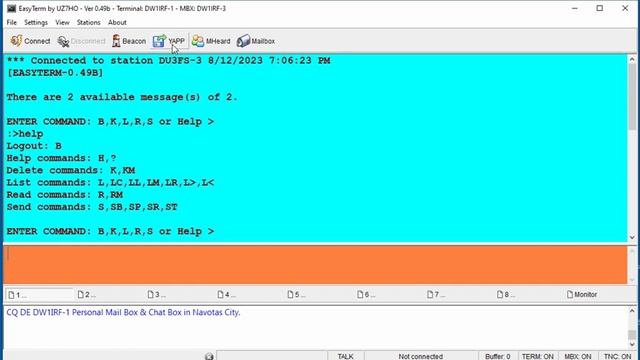The height and width of the screenshot is (360, 640).
Task: Click terminal output scrollbar up arrow
Action: (x=632, y=59)
